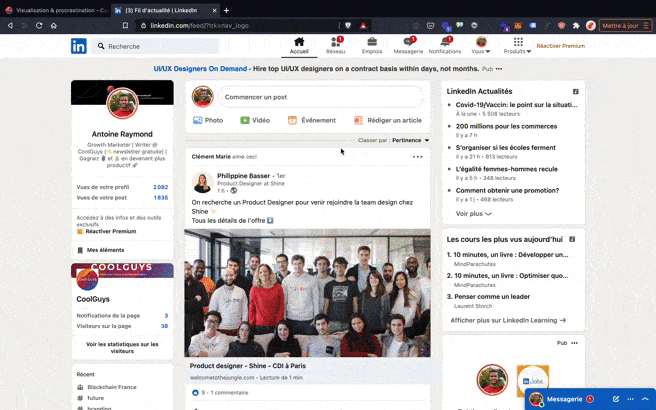Click Vues de votre post stat

point(122,197)
